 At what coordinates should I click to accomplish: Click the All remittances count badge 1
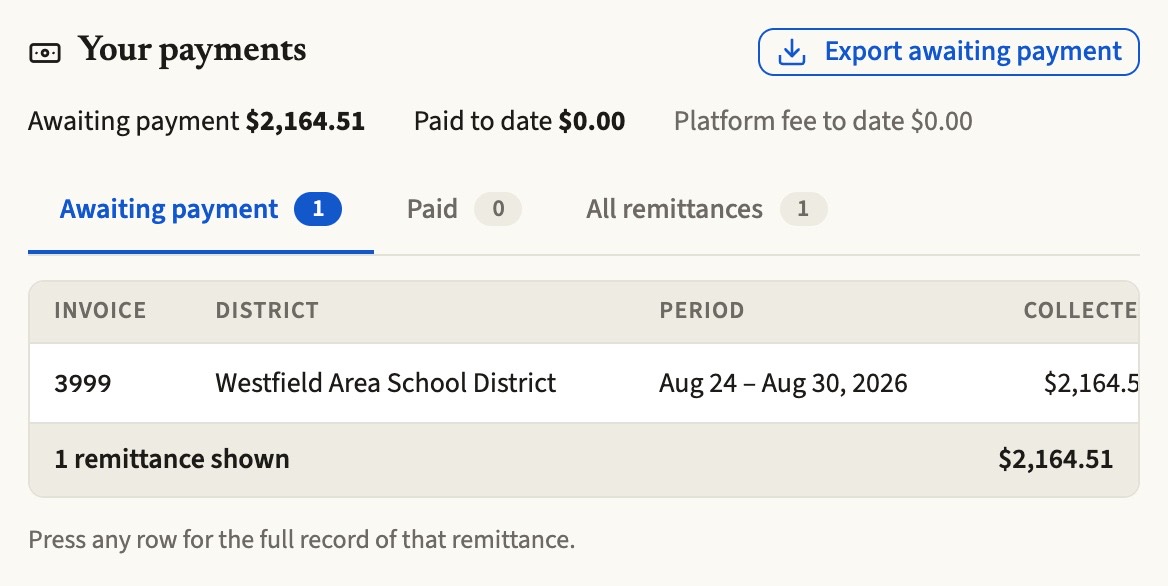pyautogui.click(x=803, y=209)
